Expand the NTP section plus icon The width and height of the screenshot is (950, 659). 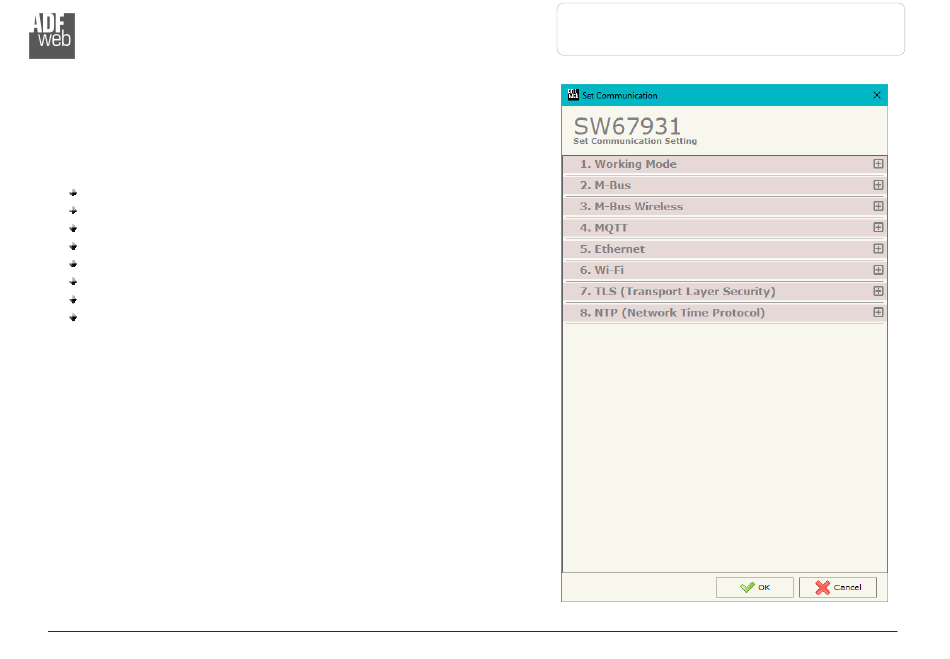878,313
